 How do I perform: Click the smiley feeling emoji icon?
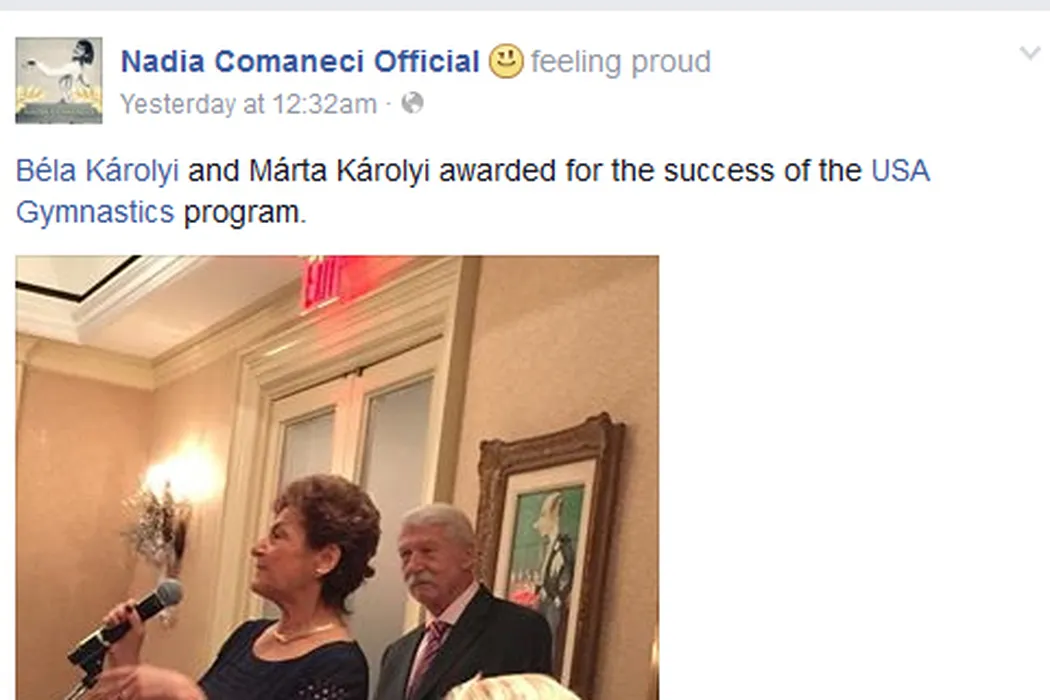(506, 62)
